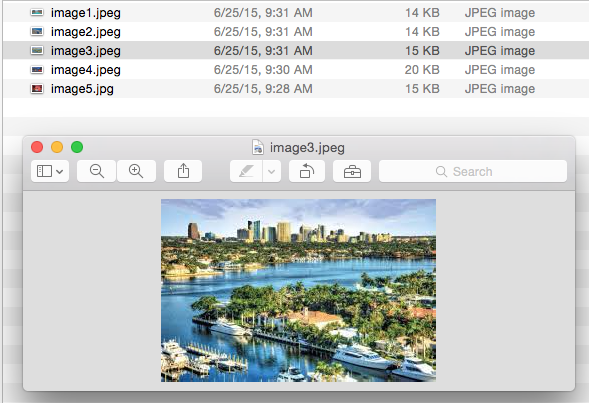589x403 pixels.
Task: Click the date modified of image2.jpeg
Action: pos(263,32)
